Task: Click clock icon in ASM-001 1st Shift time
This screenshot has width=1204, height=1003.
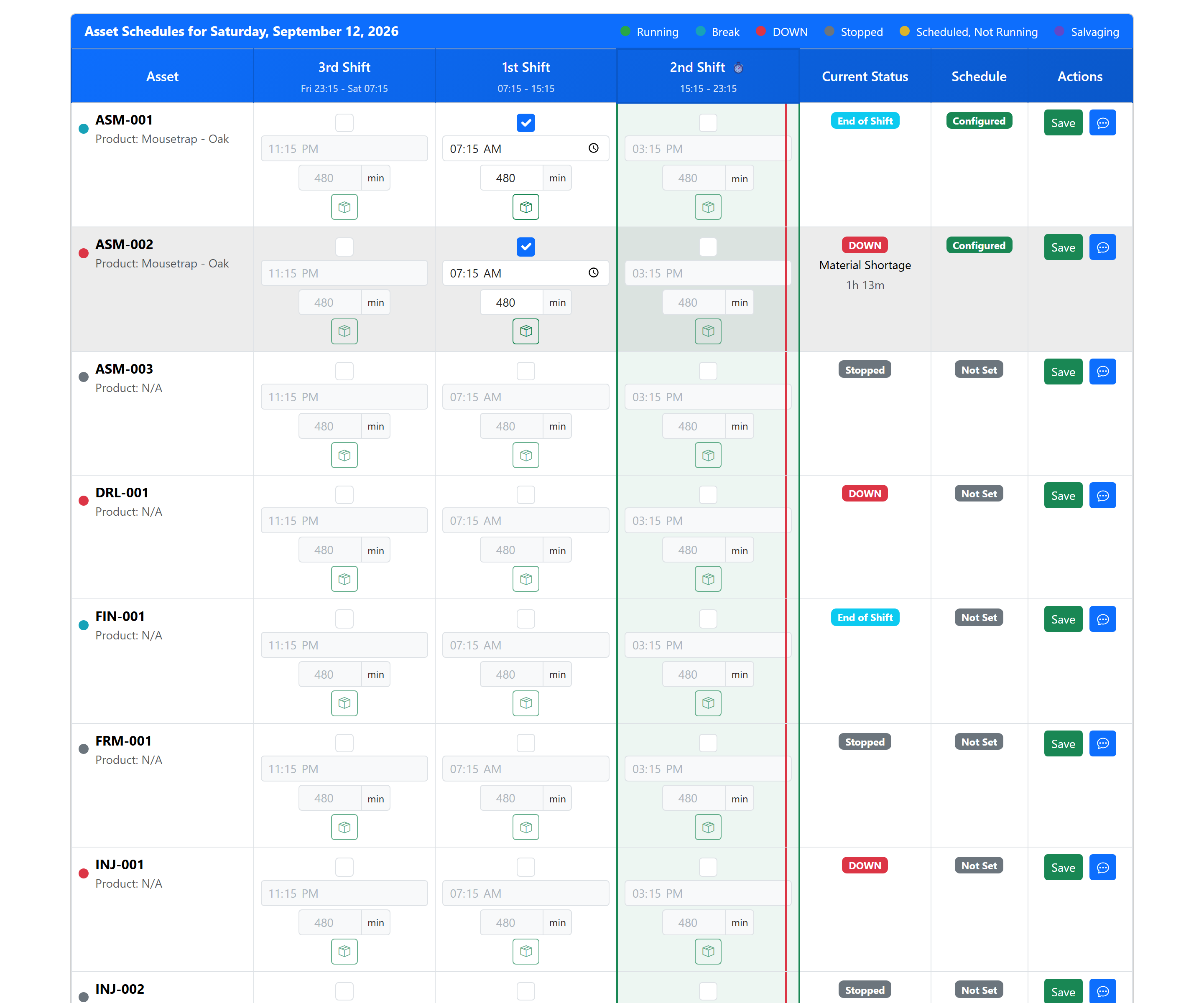Action: (593, 148)
